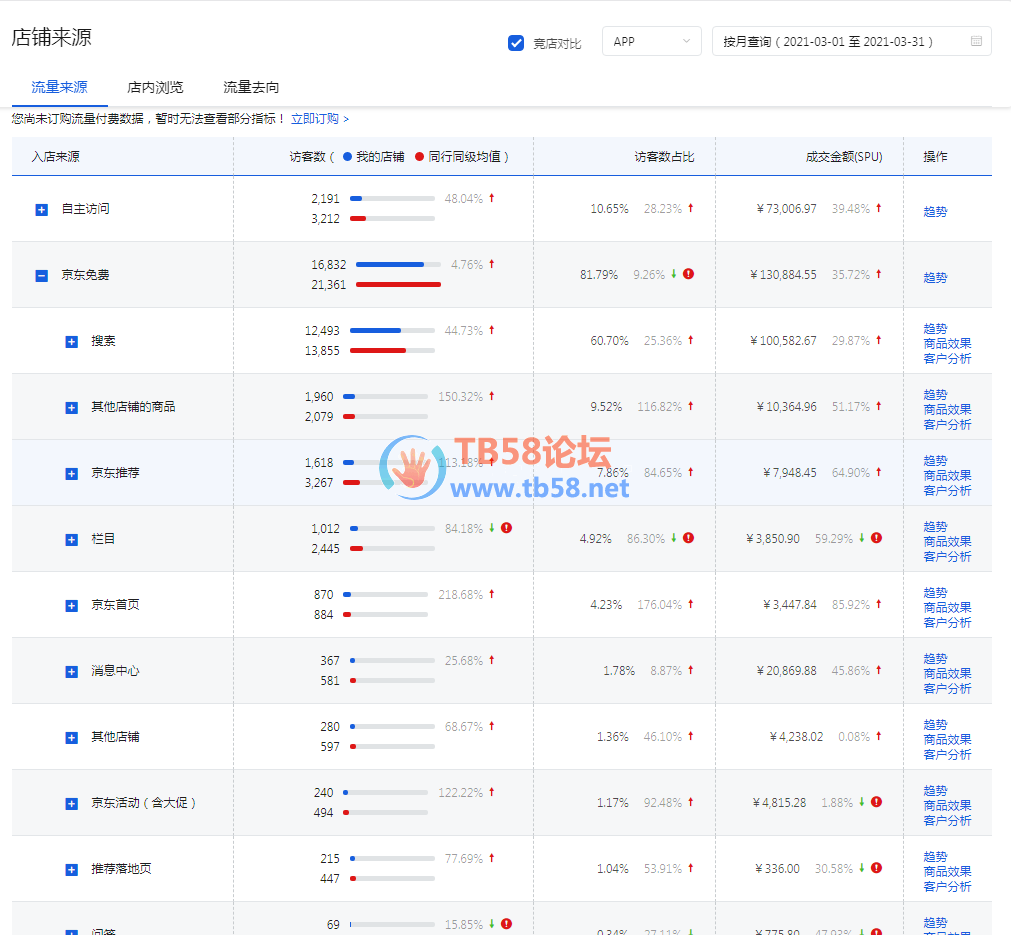Viewport: 1011px width, 935px height.
Task: Click the 访客数占比 column header
Action: [664, 157]
